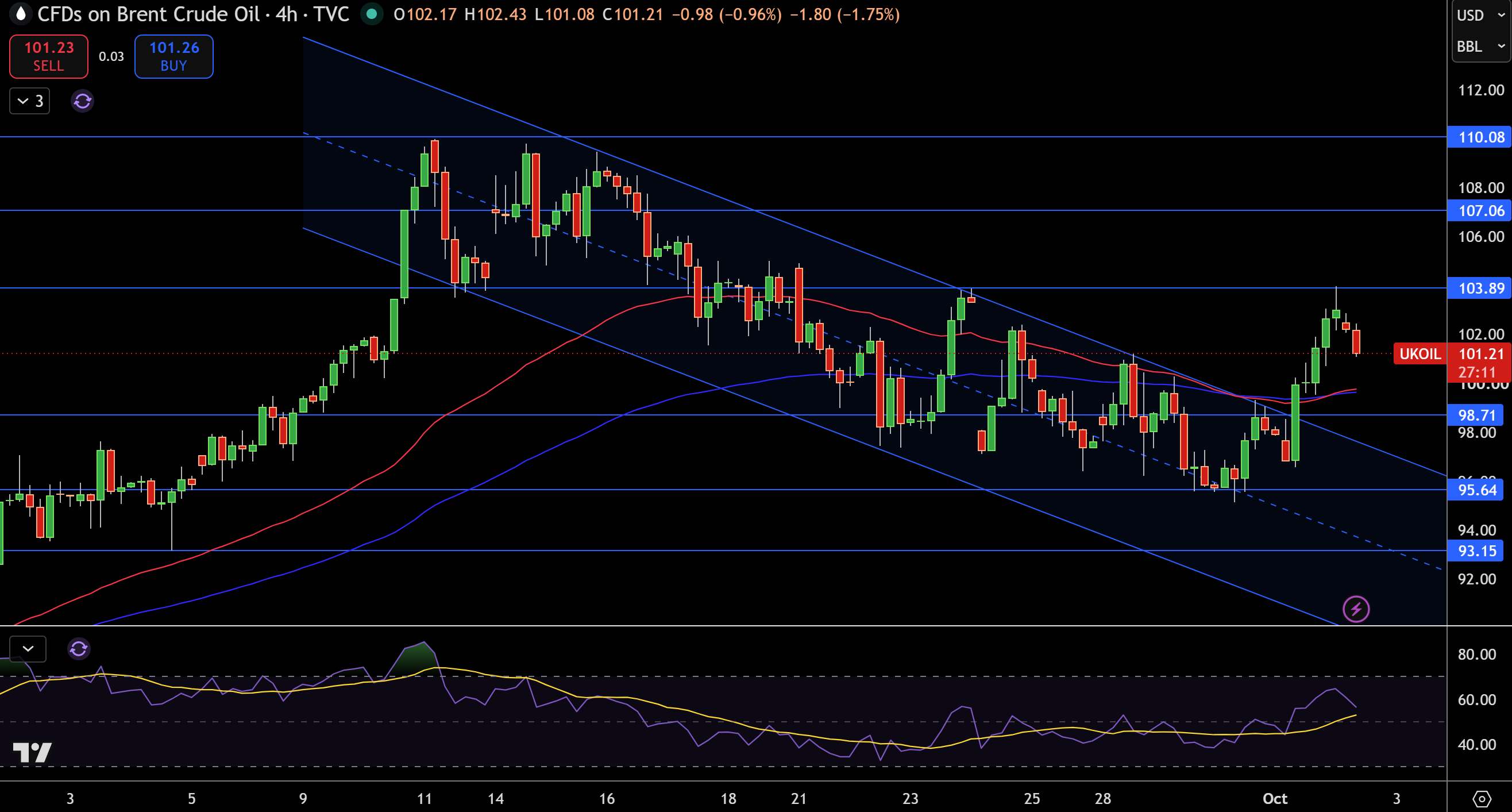The image size is (1512, 812).
Task: Expand the indicators legend showing 3
Action: click(30, 101)
